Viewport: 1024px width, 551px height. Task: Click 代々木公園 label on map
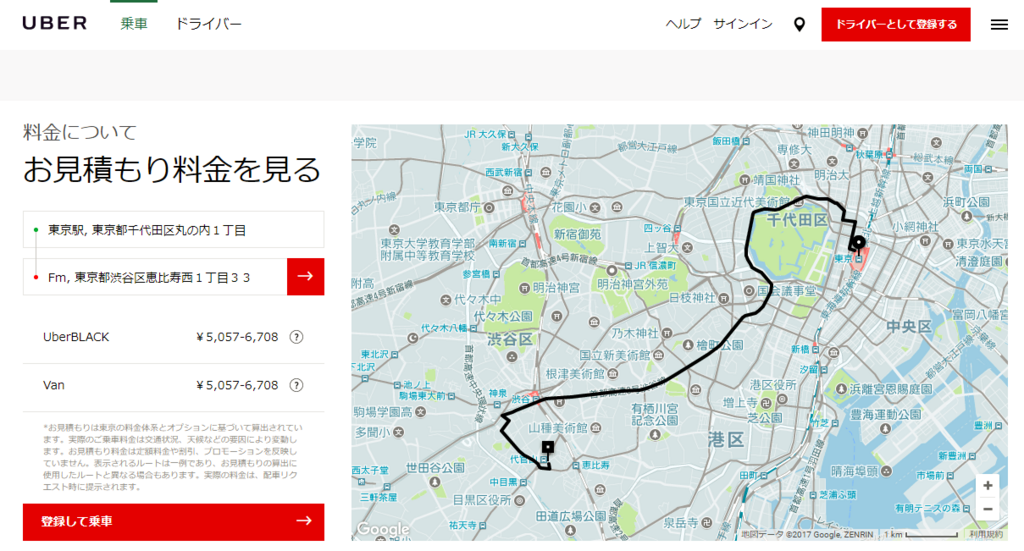[503, 317]
